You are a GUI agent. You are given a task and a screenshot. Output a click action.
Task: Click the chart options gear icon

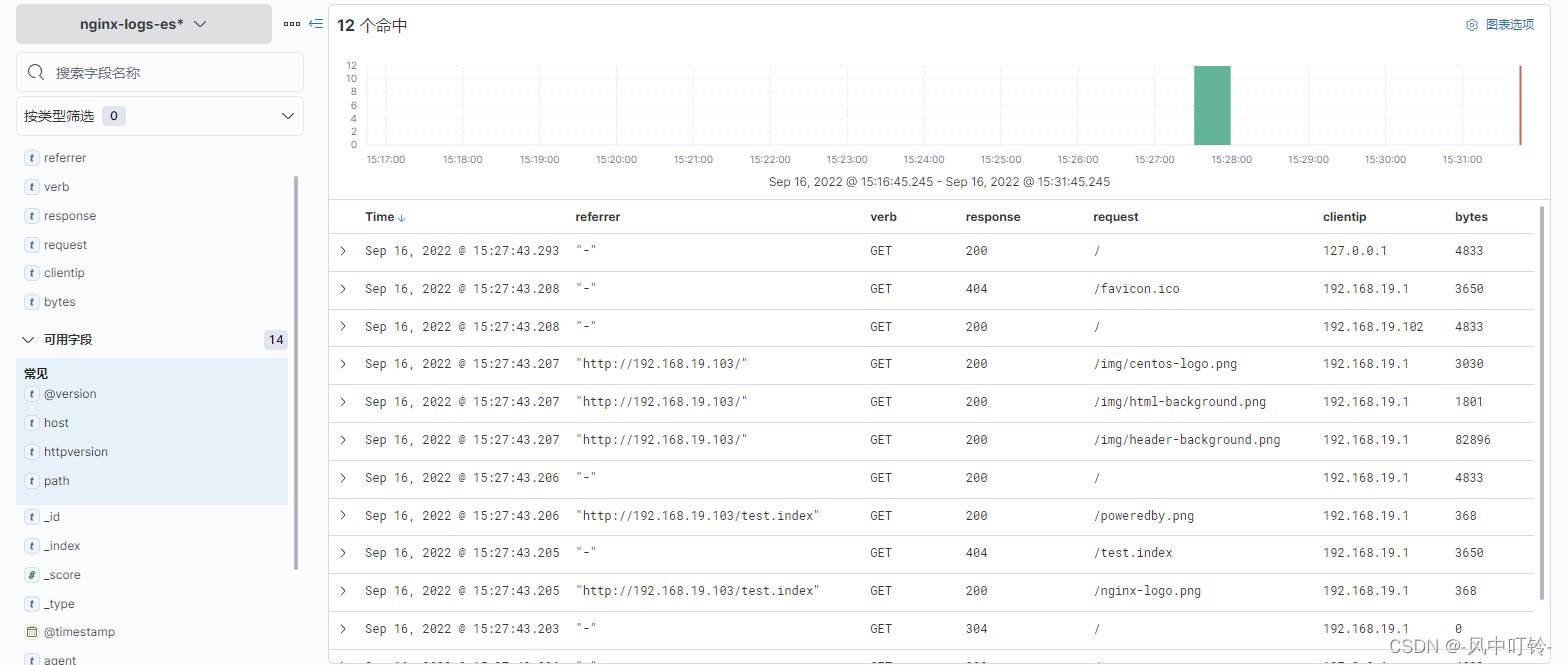(1472, 25)
